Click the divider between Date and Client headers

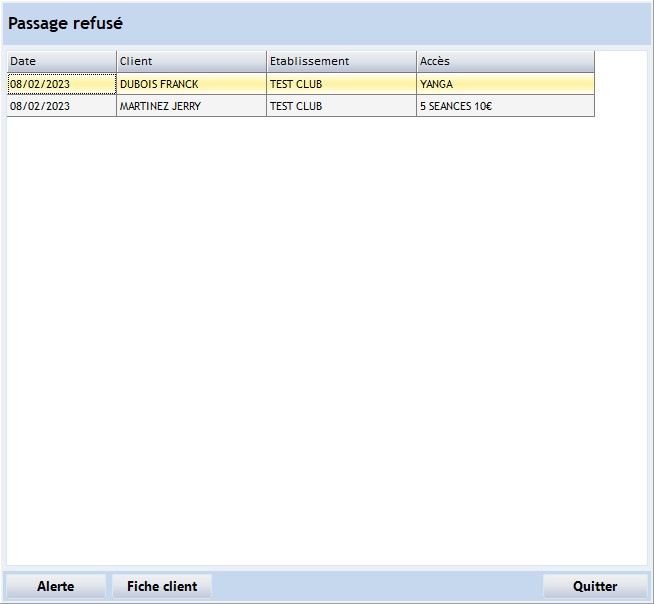[116, 62]
